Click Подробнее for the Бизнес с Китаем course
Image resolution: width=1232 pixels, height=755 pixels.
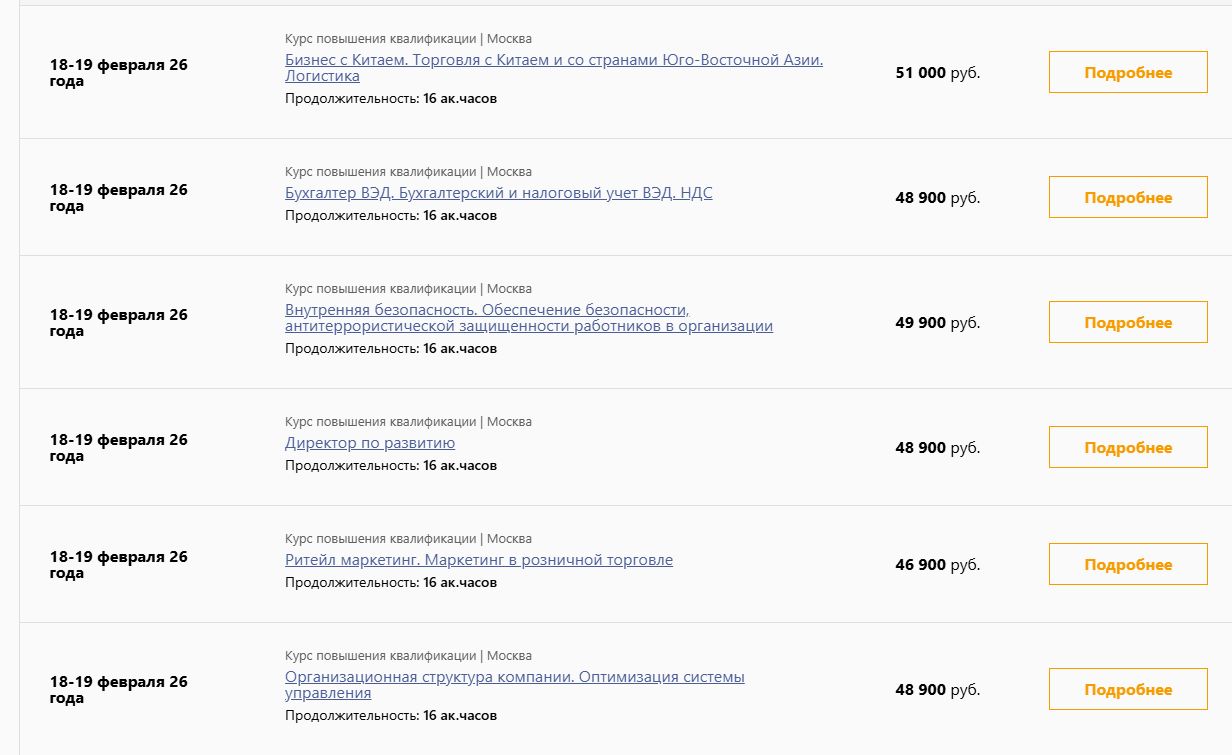coord(1127,73)
